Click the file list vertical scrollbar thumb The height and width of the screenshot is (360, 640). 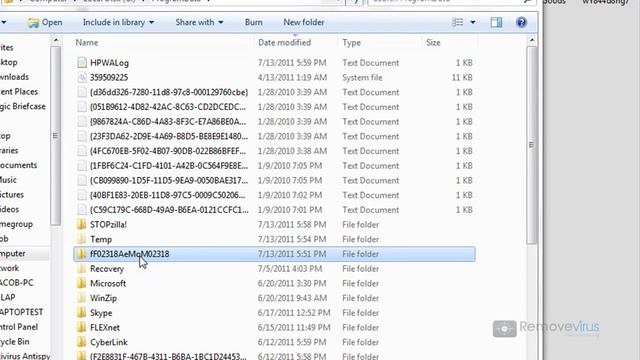(531, 145)
